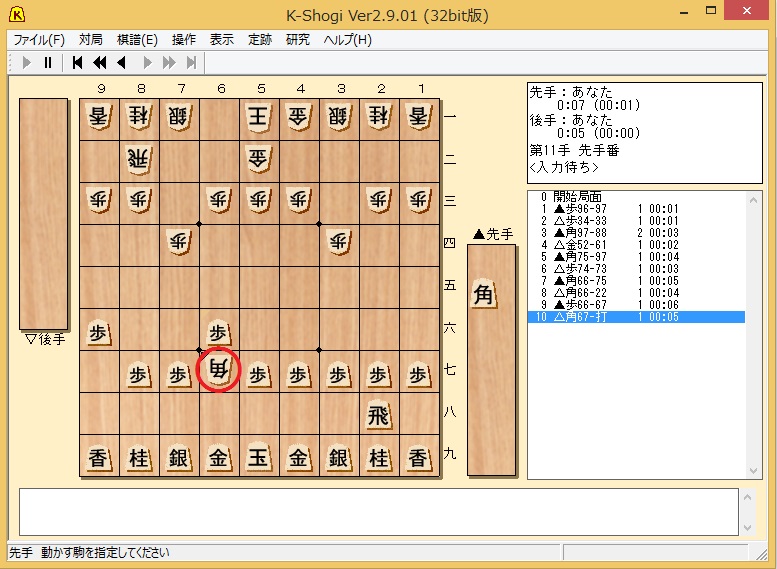Select the sente gold (金) on 6九

click(x=219, y=457)
